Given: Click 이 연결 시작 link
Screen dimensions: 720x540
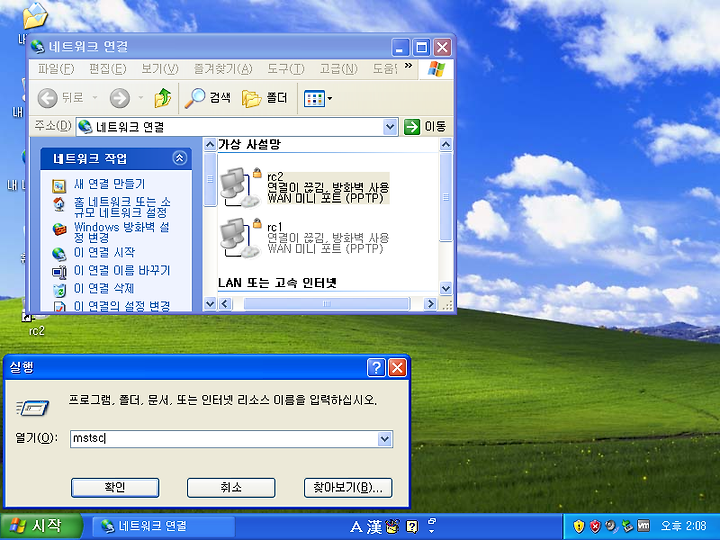Looking at the screenshot, I should coord(104,252).
